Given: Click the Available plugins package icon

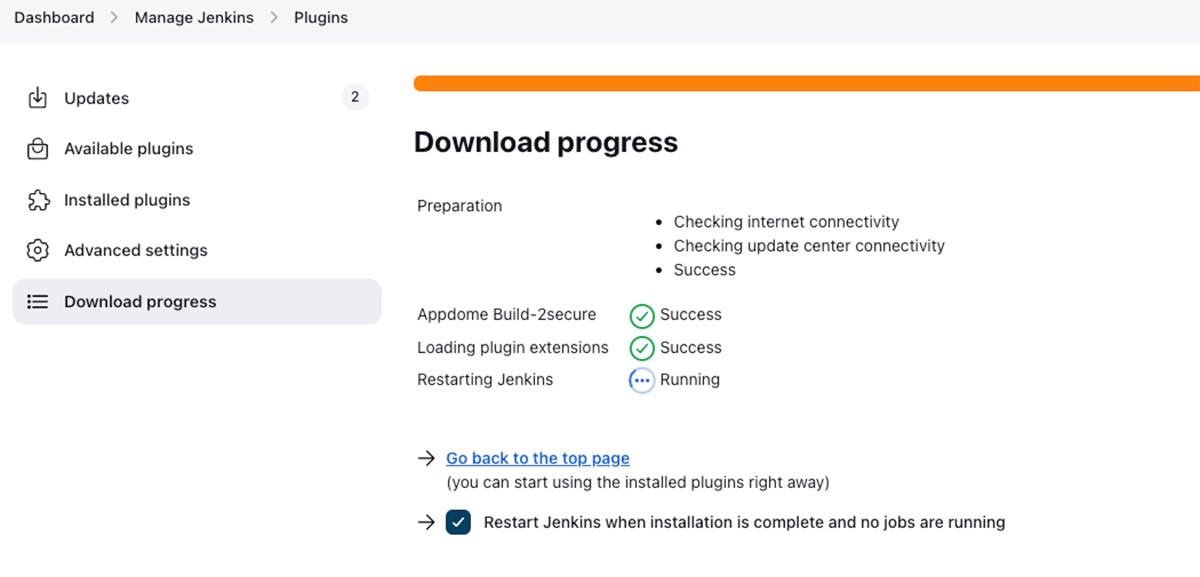Looking at the screenshot, I should click(38, 148).
